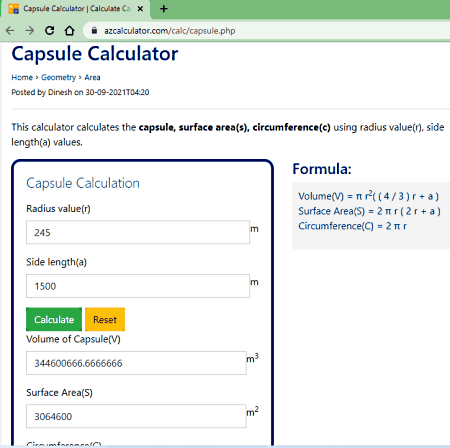
Task: Go back using browser back arrow
Action: [10, 31]
